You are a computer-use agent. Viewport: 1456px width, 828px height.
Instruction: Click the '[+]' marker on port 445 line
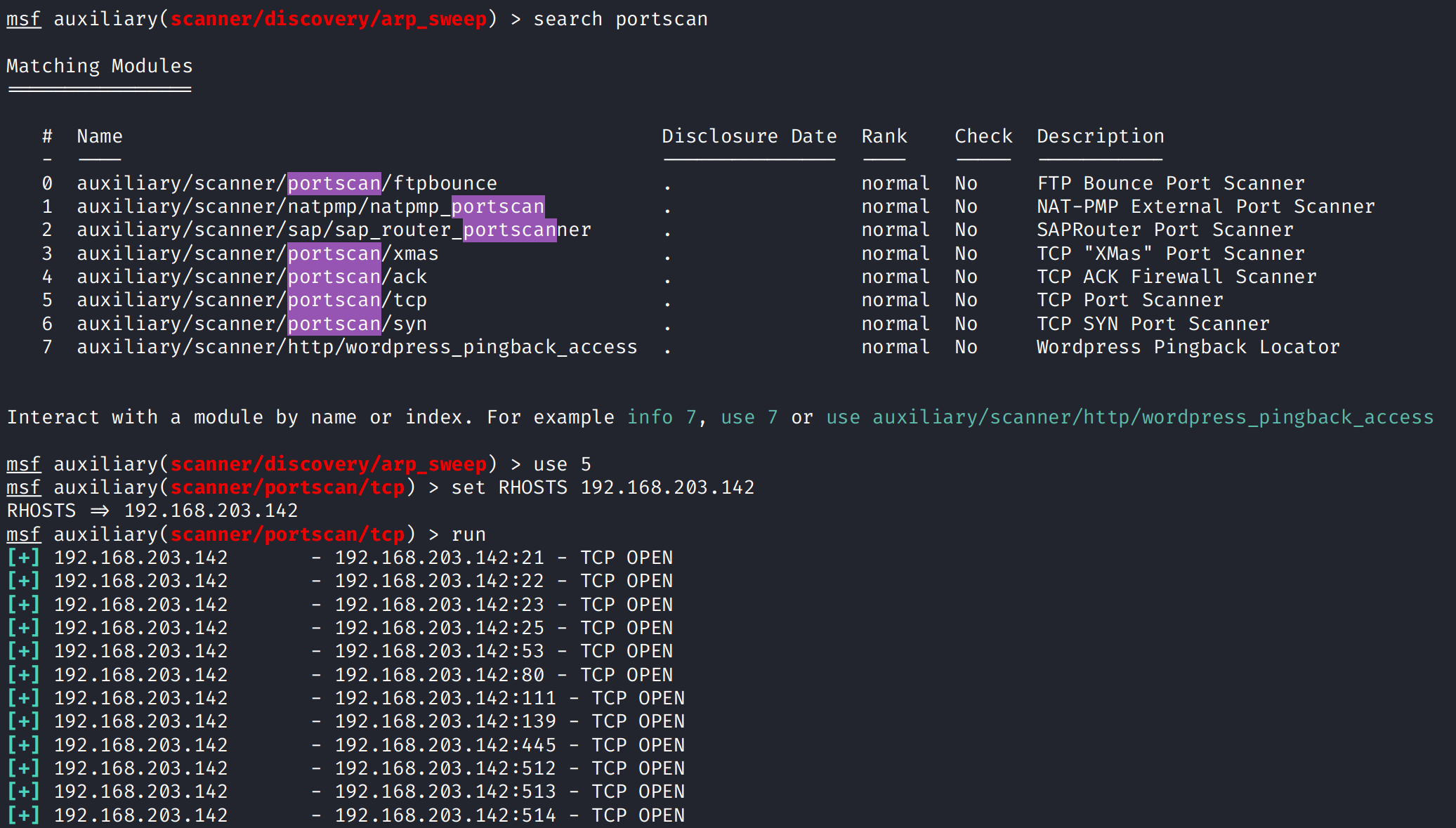tap(23, 744)
